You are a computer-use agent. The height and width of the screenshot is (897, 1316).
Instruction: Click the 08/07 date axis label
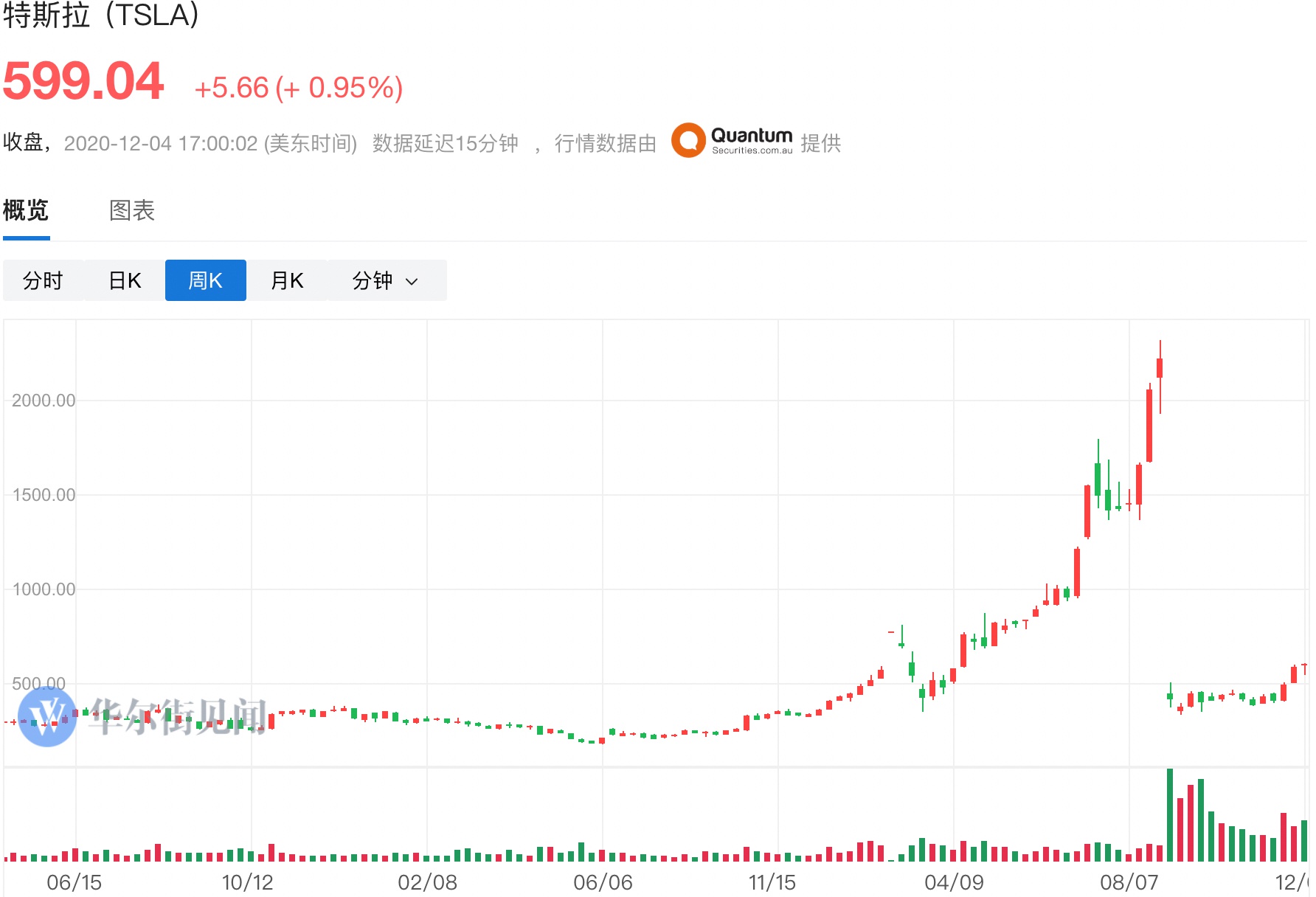click(1129, 882)
